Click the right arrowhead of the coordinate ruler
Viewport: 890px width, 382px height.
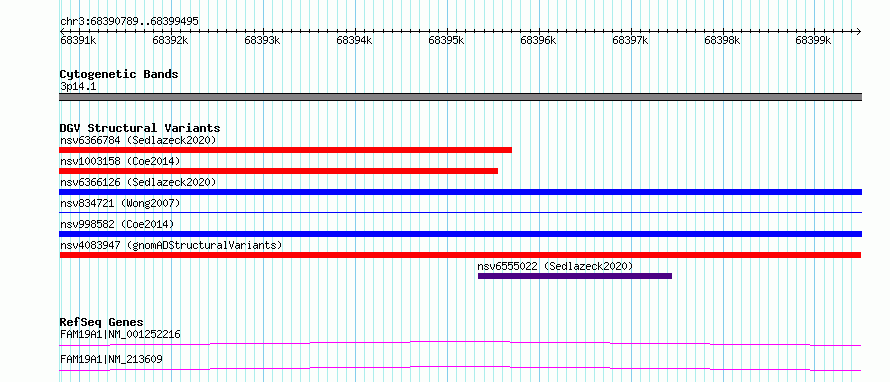point(858,31)
